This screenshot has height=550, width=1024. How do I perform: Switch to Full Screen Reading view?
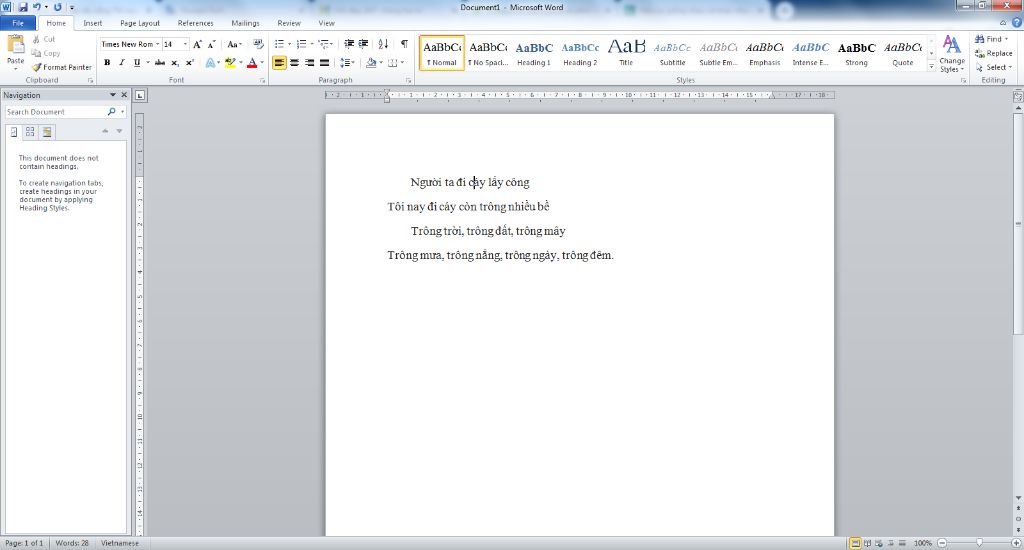[x=867, y=543]
